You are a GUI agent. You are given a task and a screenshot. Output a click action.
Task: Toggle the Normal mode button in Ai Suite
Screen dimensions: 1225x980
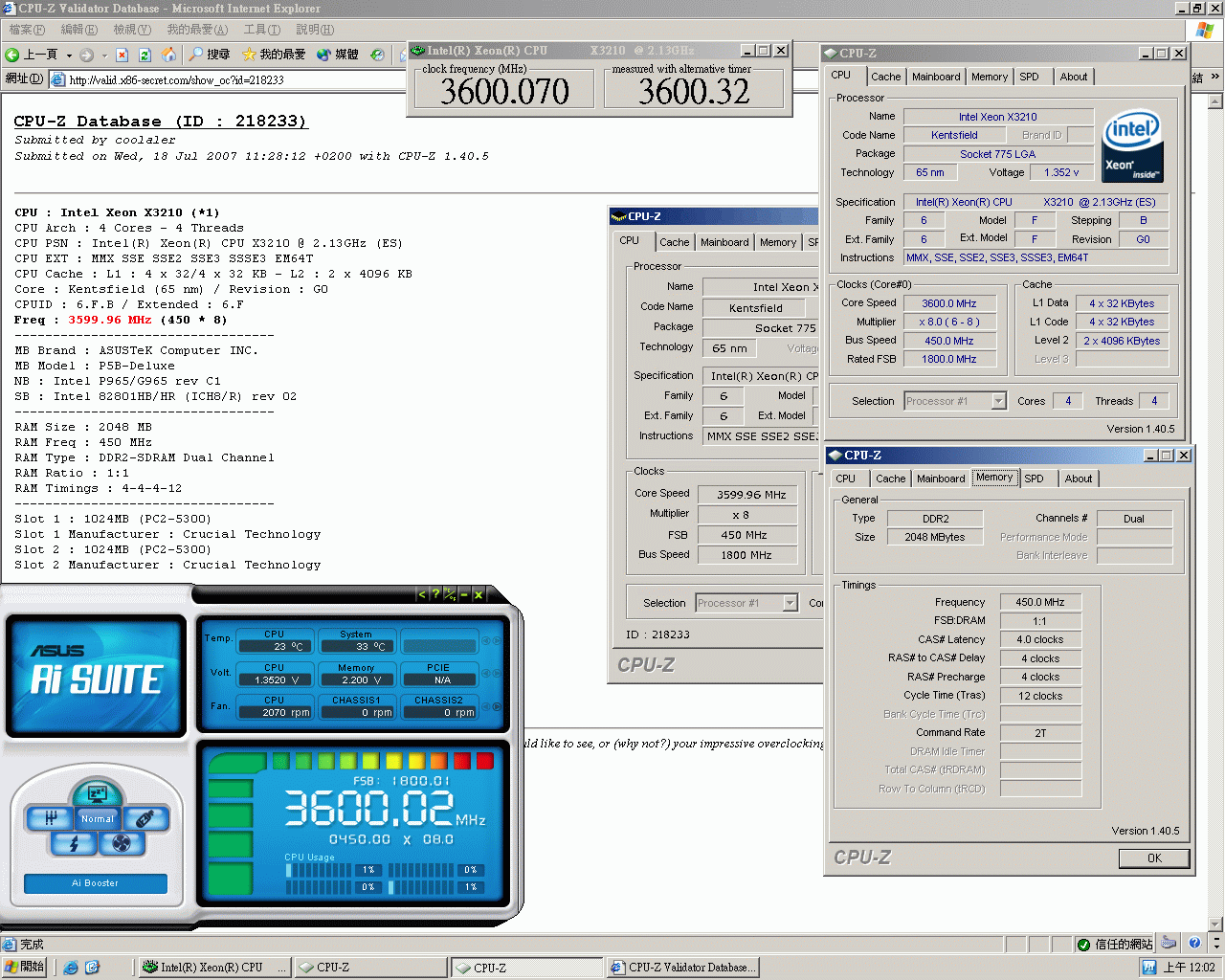tap(97, 818)
